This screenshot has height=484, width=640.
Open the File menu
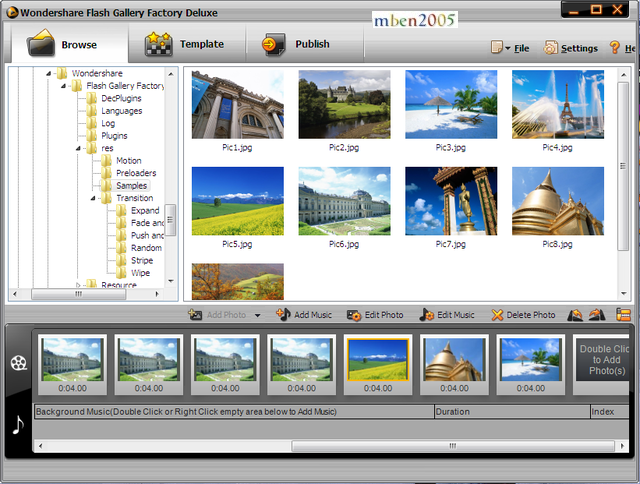[x=521, y=49]
